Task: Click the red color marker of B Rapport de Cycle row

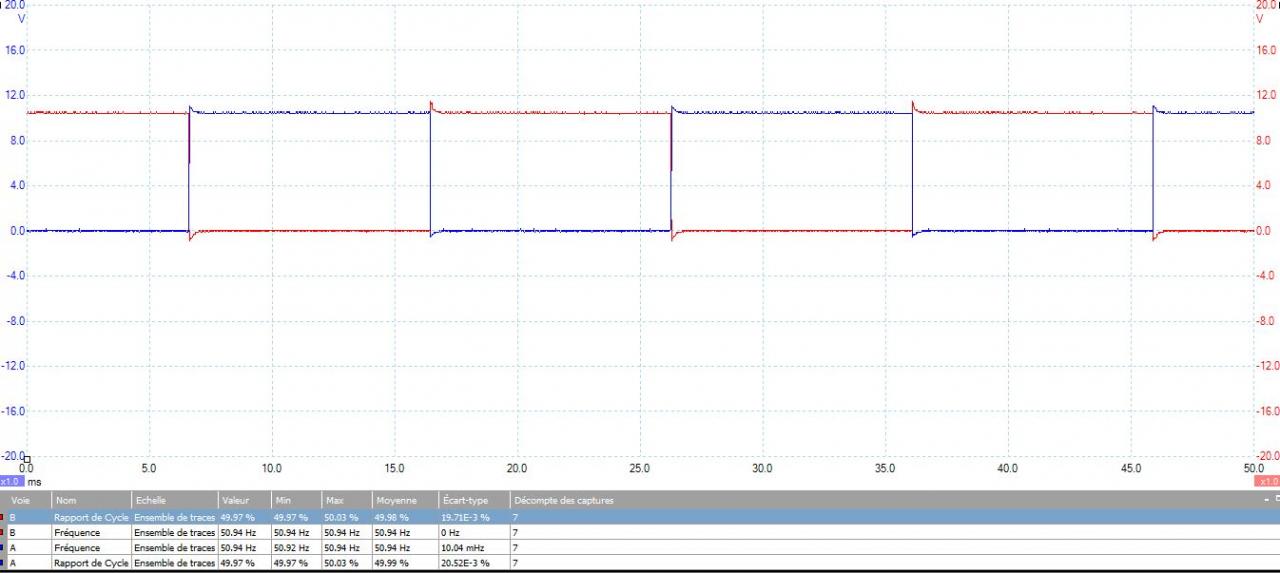Action: [x=3, y=517]
